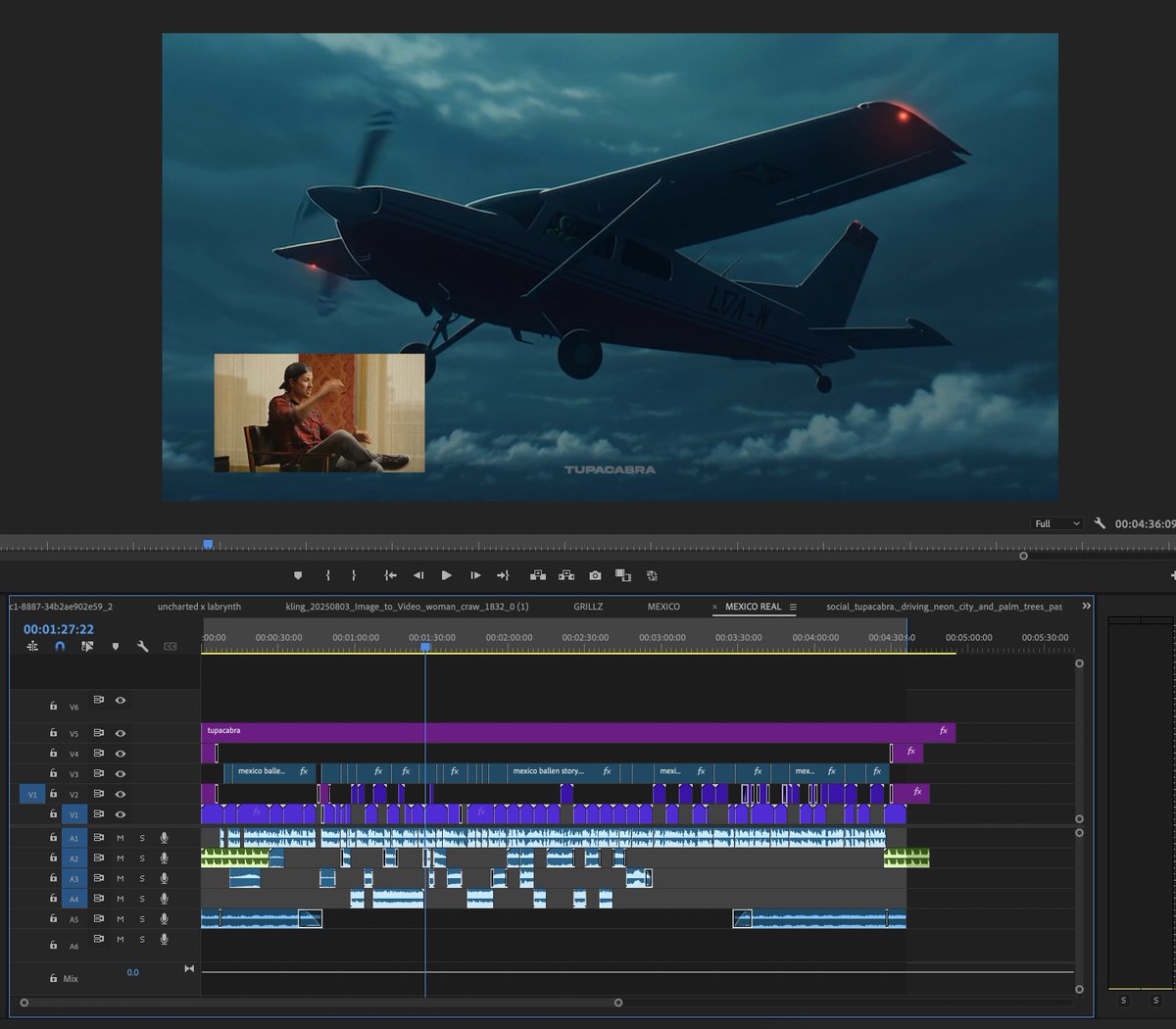The width and height of the screenshot is (1176, 1029).
Task: Toggle track targeting for V2
Action: (x=73, y=795)
